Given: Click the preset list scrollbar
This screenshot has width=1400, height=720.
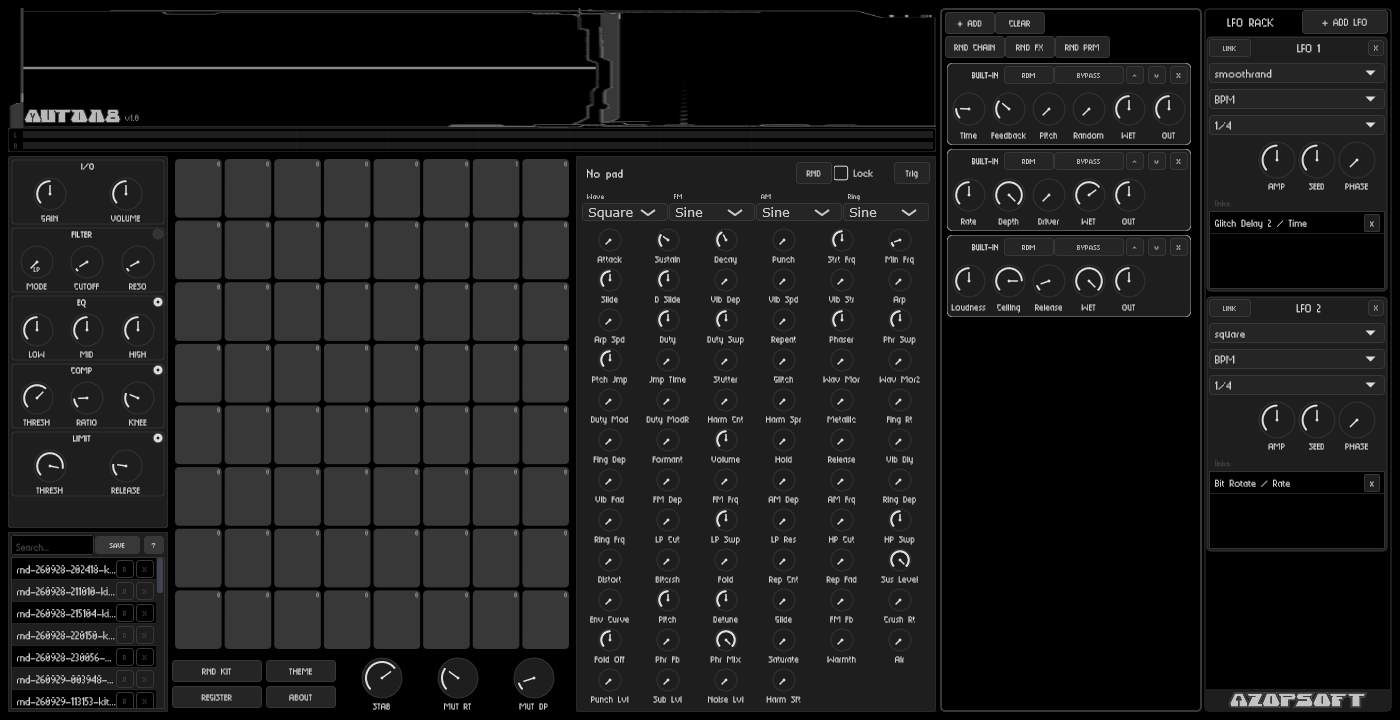Looking at the screenshot, I should 160,574.
